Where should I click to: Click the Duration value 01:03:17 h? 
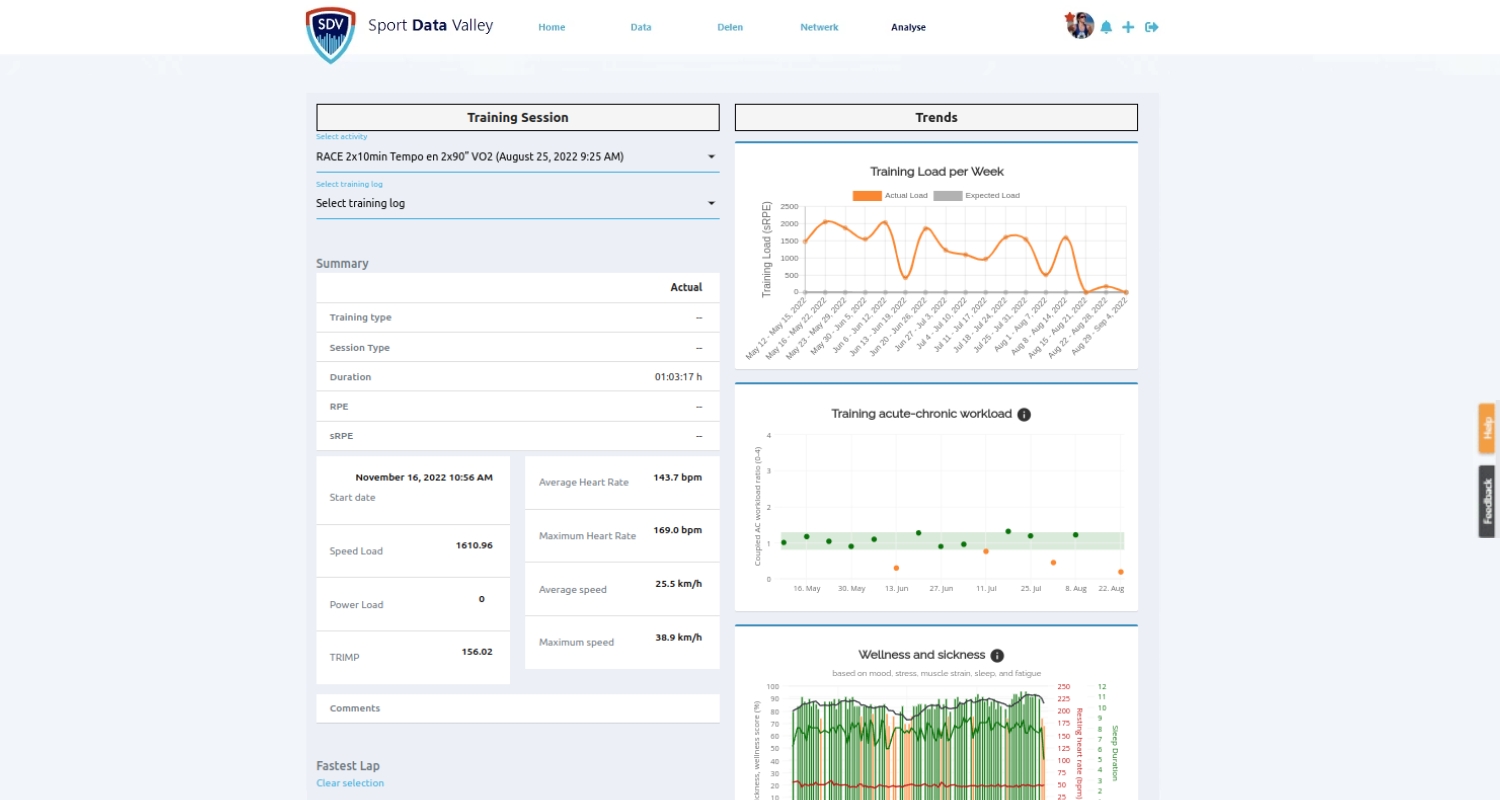tap(678, 377)
